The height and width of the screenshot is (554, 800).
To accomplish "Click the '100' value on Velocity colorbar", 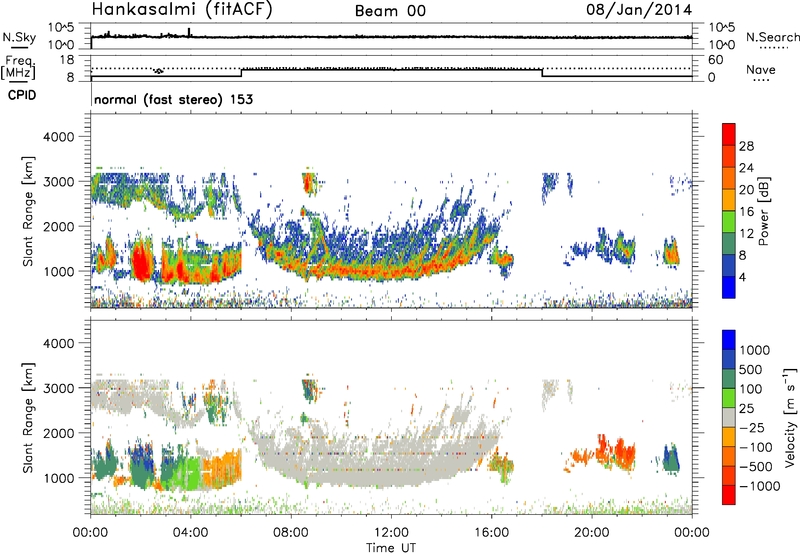I will [x=751, y=389].
